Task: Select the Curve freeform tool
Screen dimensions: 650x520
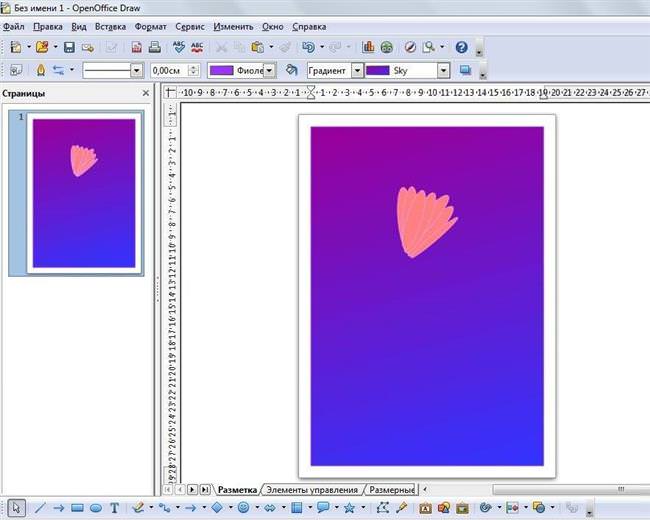Action: pos(138,508)
